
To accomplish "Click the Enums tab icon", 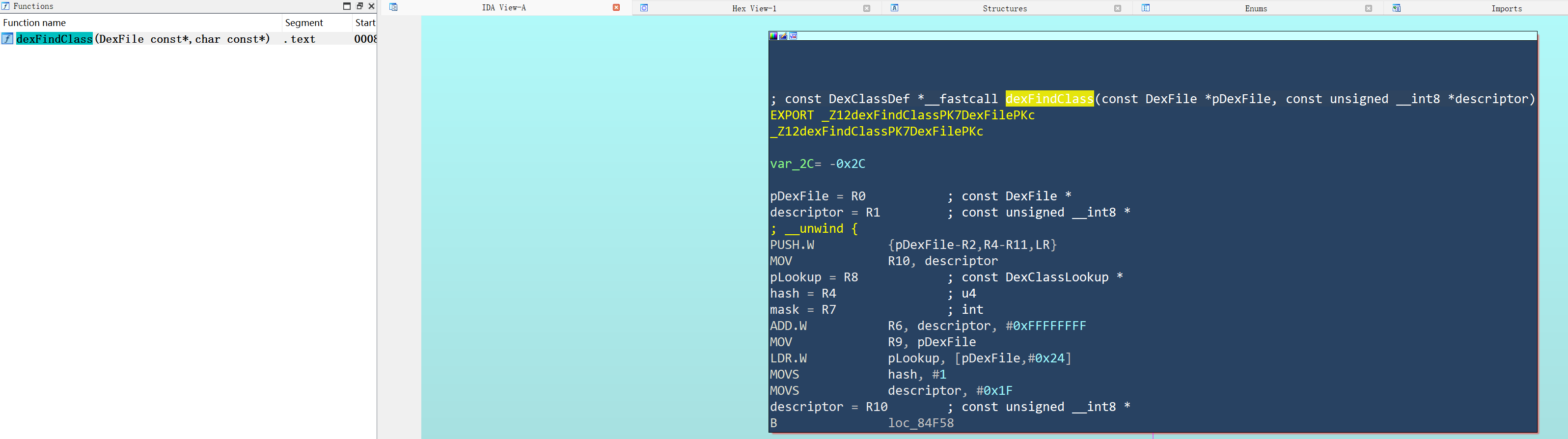I will (x=1146, y=8).
